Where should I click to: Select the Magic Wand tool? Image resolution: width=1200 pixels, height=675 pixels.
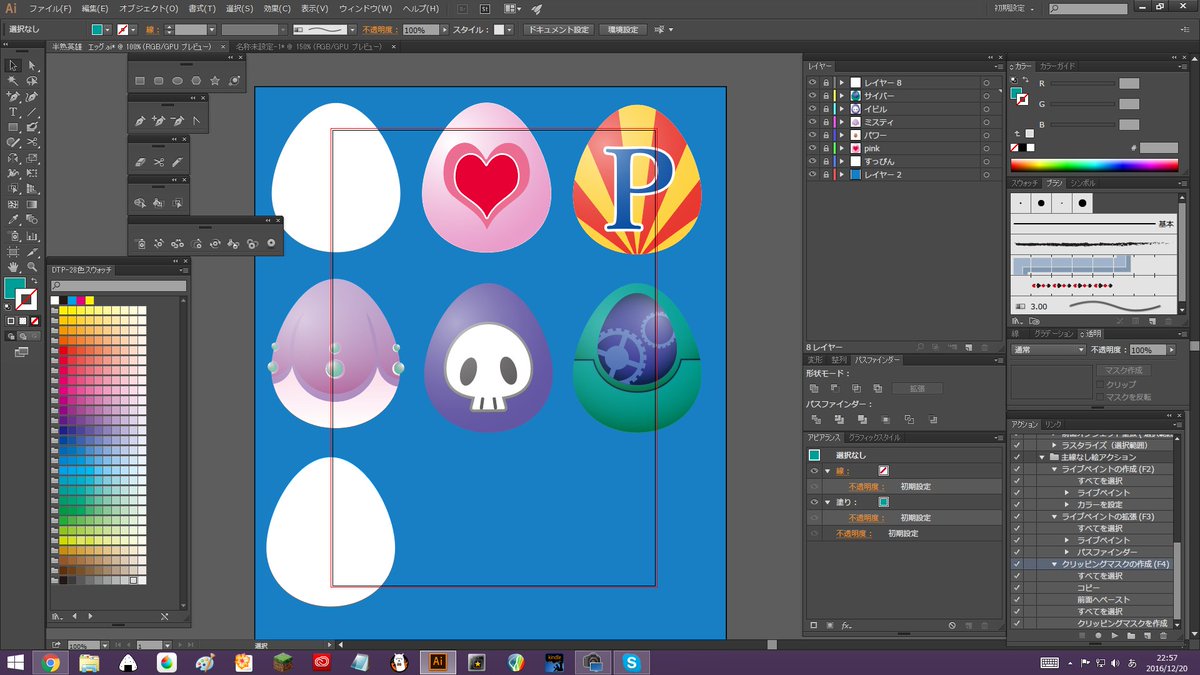[x=13, y=81]
